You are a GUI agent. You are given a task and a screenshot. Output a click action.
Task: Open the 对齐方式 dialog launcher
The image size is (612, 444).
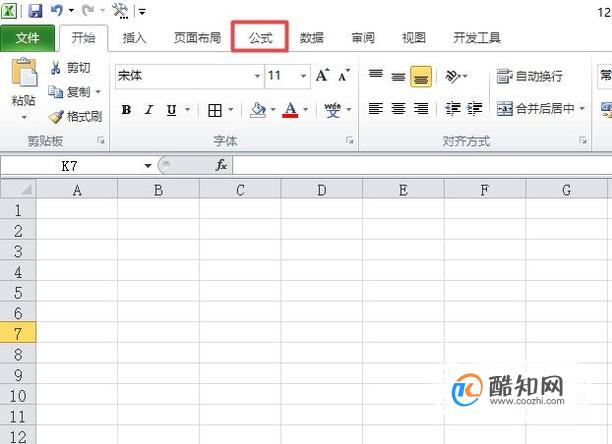584,140
